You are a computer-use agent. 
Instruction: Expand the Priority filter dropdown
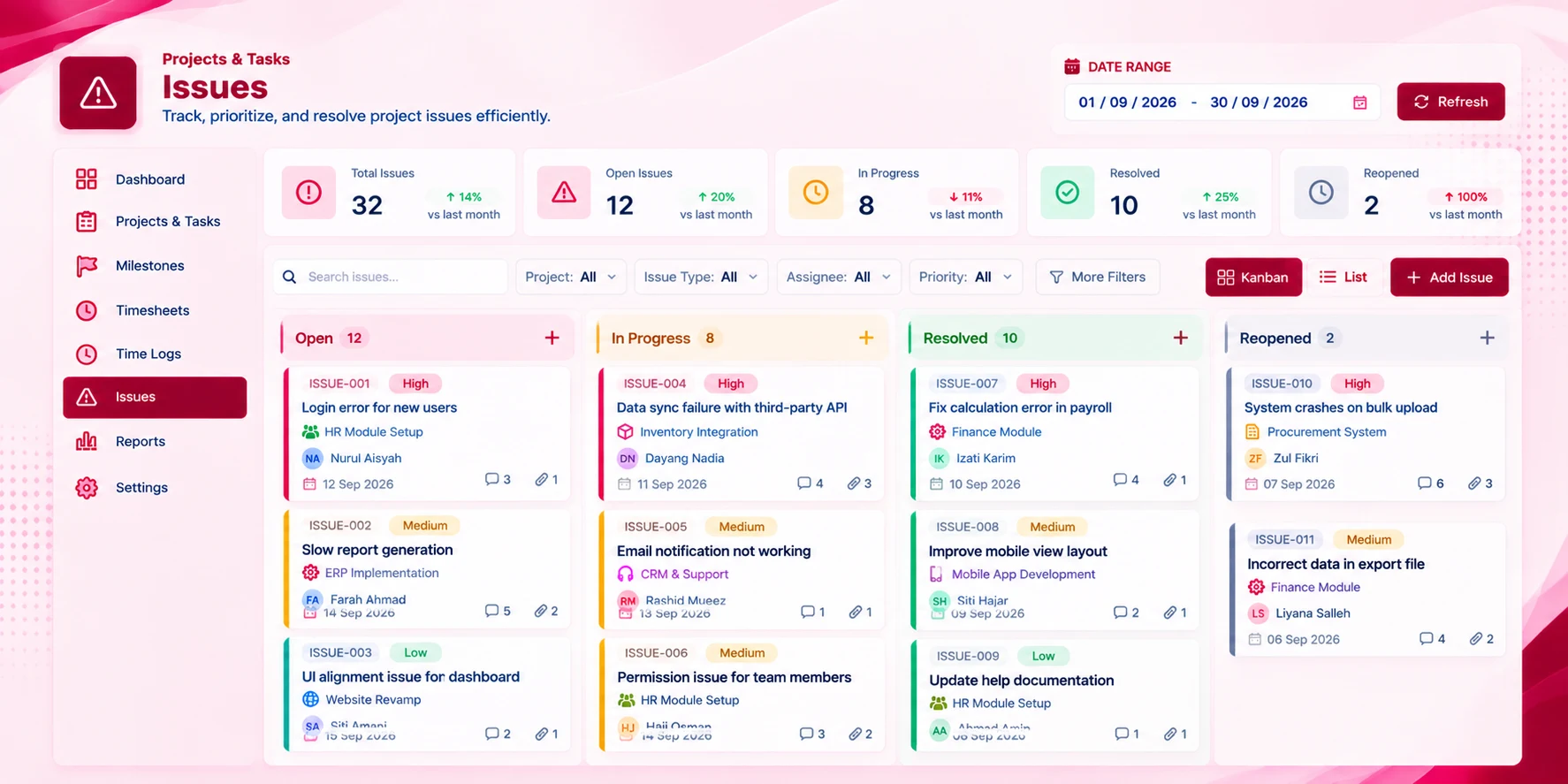(965, 277)
